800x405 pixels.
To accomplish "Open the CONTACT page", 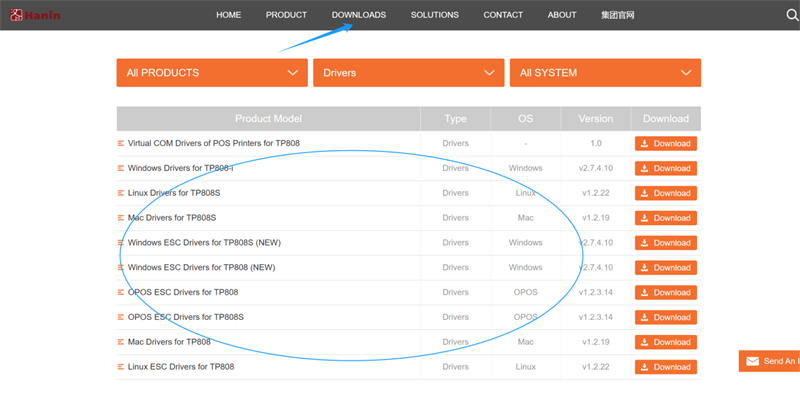I will click(503, 15).
